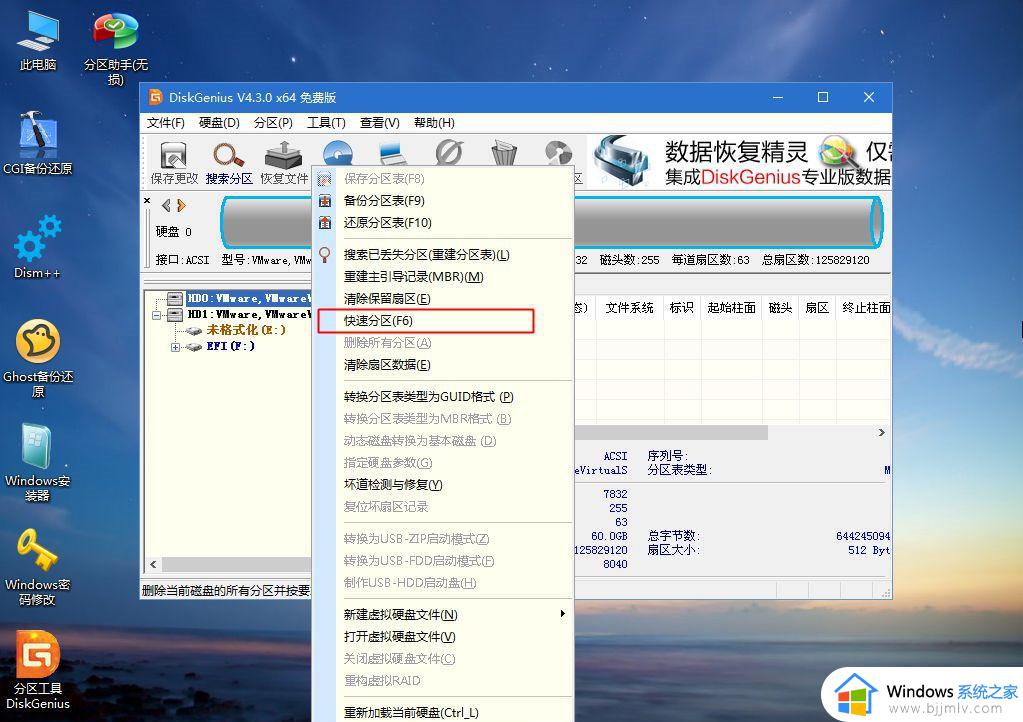Choose 清除扇区数据 menu entry
Image resolution: width=1023 pixels, height=722 pixels.
[444, 365]
